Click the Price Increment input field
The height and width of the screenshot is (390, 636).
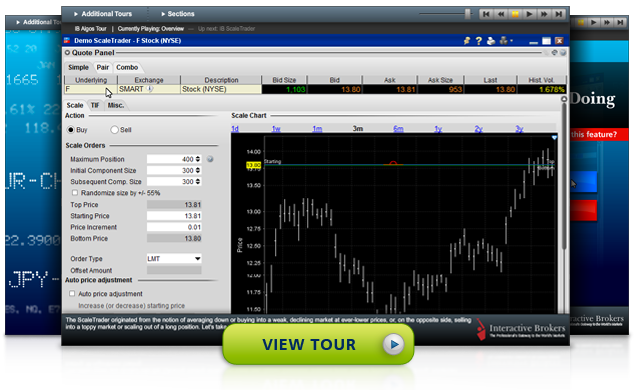coord(174,227)
